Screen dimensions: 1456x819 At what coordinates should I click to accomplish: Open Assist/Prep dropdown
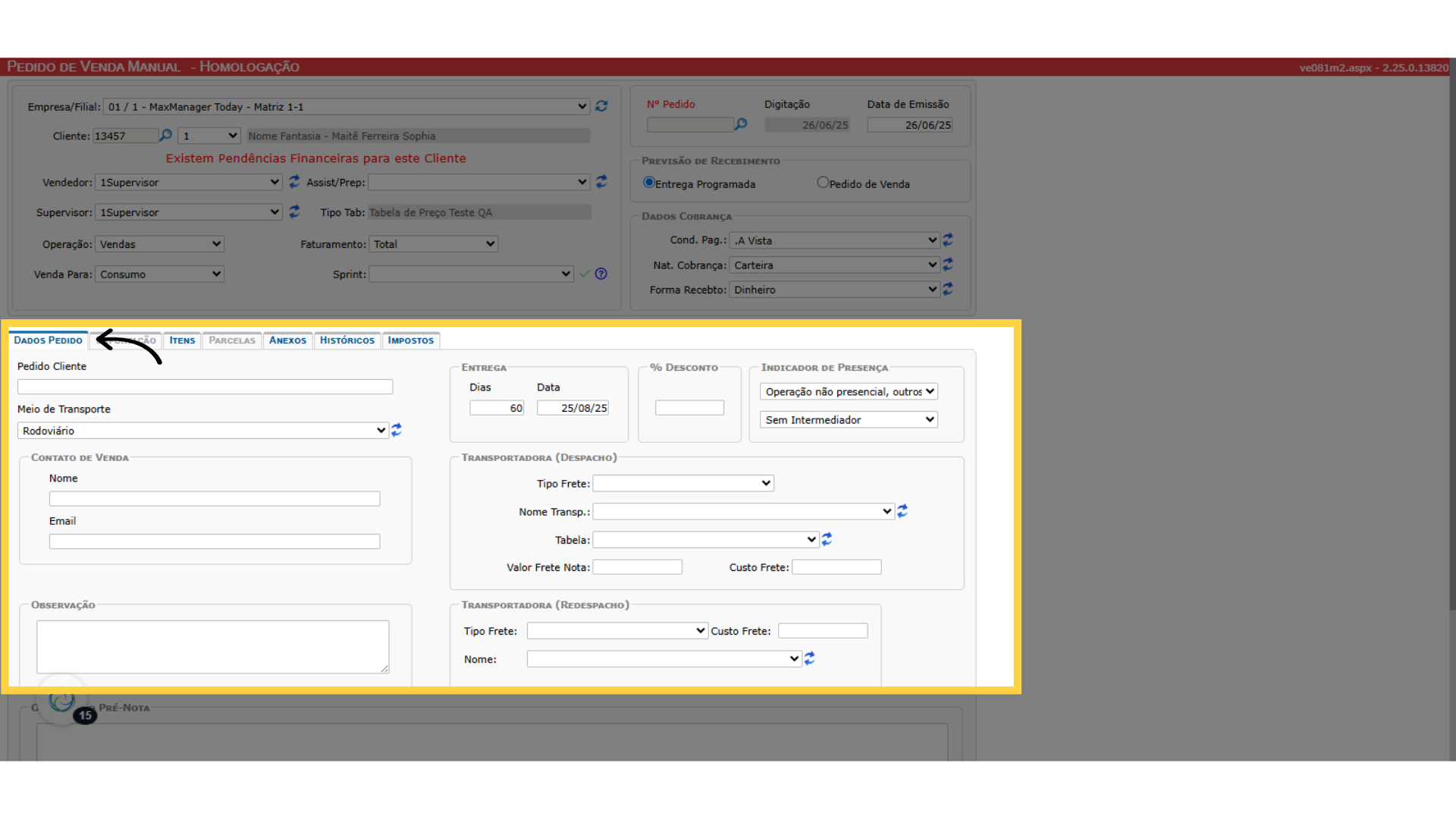point(479,182)
